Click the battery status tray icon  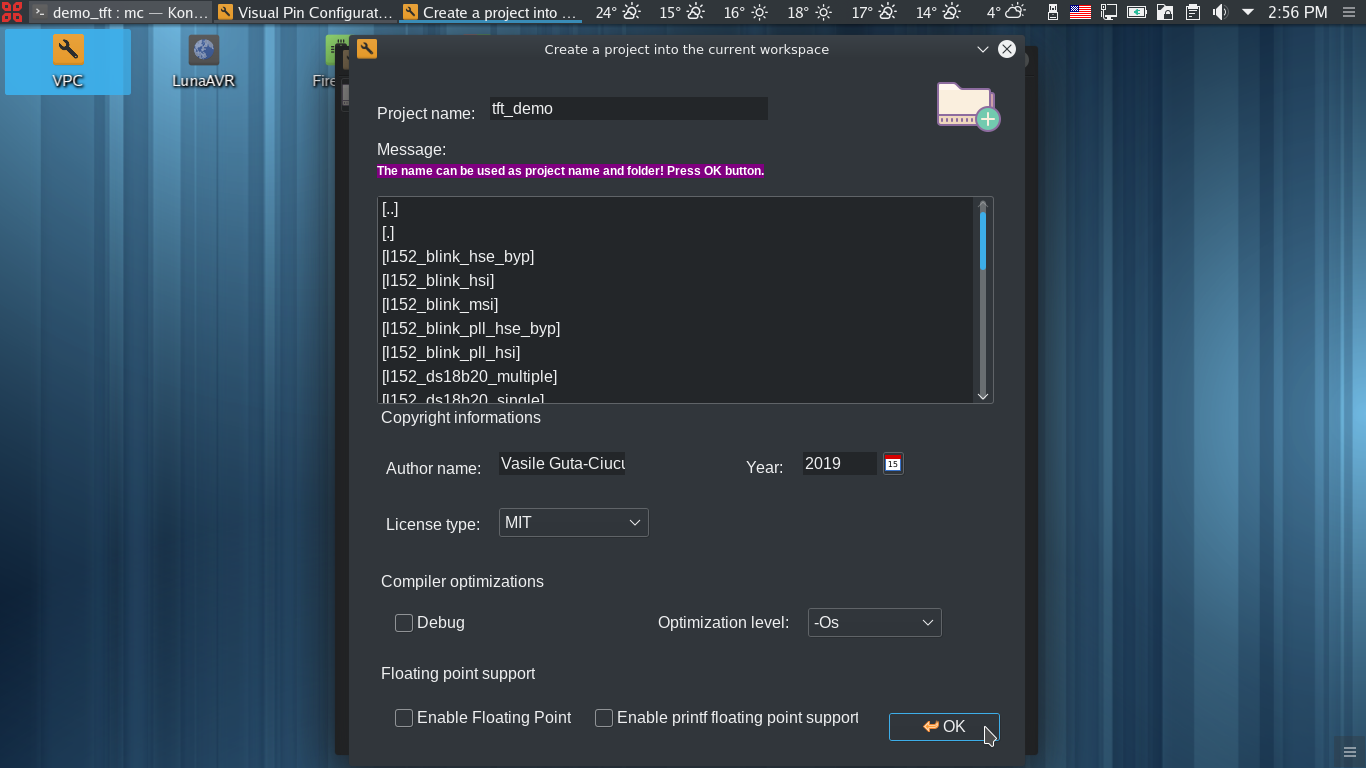(x=1136, y=13)
